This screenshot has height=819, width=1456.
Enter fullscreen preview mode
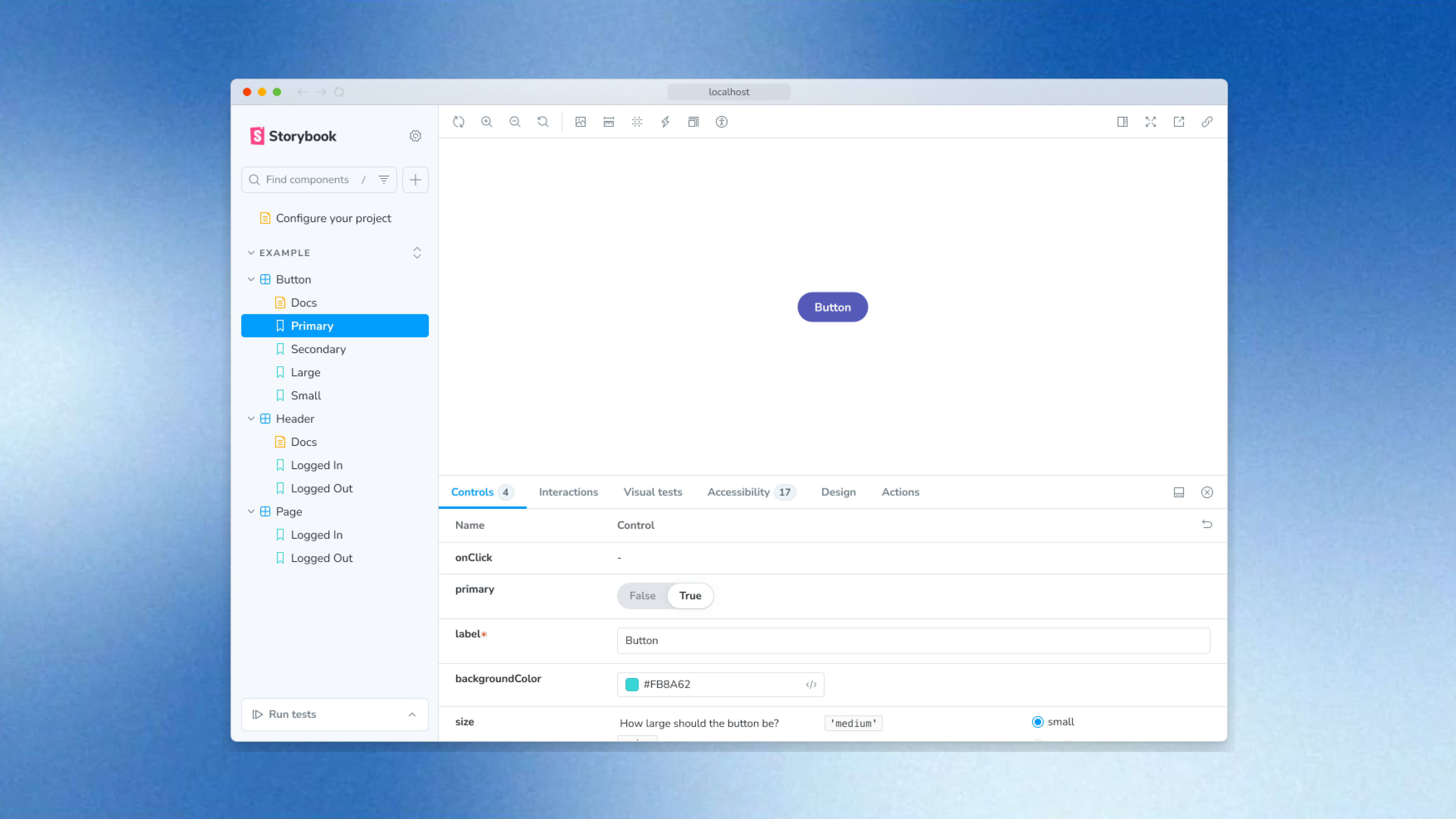1150,121
